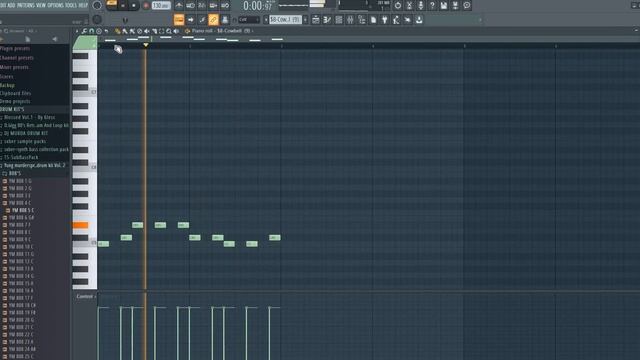The width and height of the screenshot is (640, 360).
Task: Open Backup folder in browser
Action: (x=7, y=85)
